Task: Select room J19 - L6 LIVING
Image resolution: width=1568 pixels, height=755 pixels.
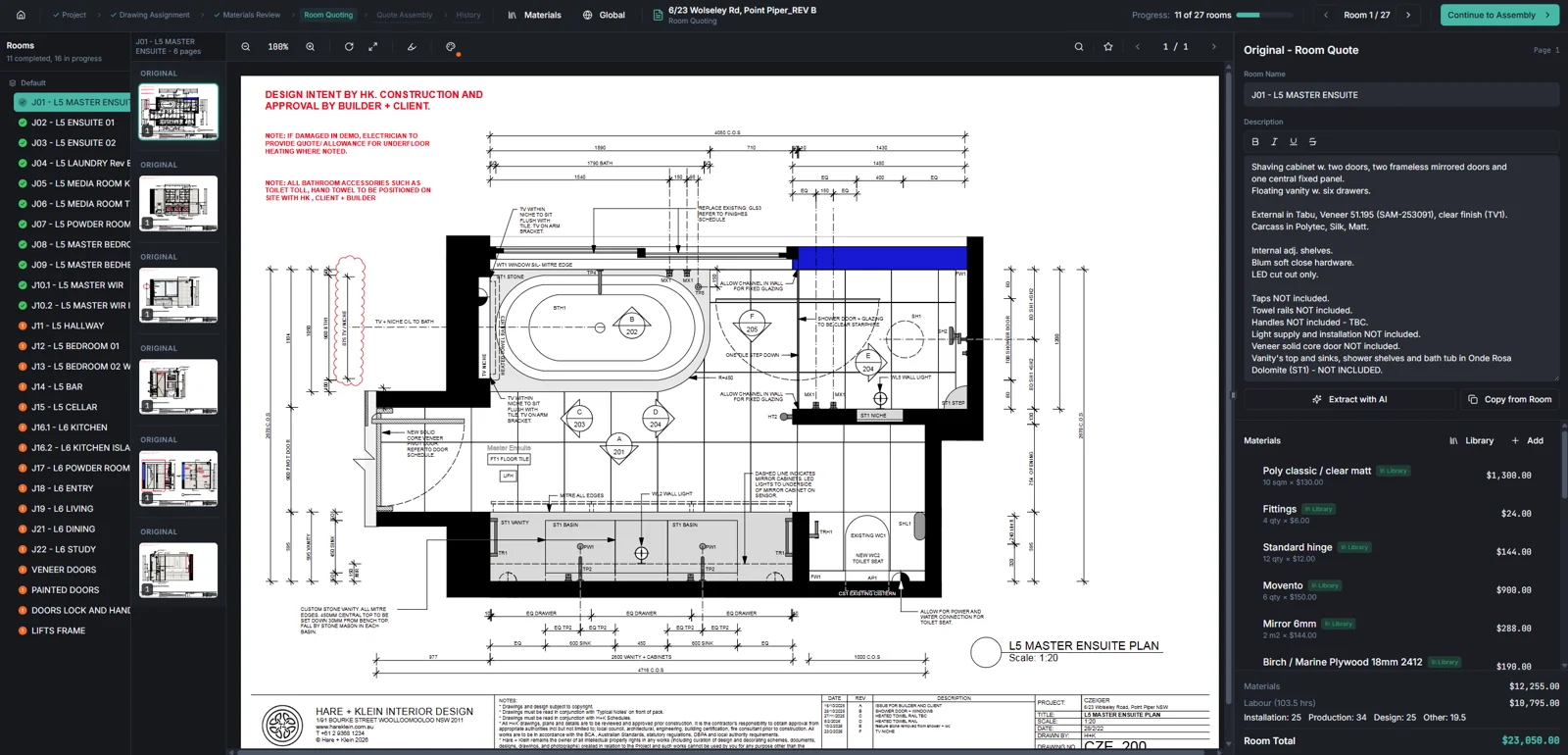Action: click(x=73, y=509)
